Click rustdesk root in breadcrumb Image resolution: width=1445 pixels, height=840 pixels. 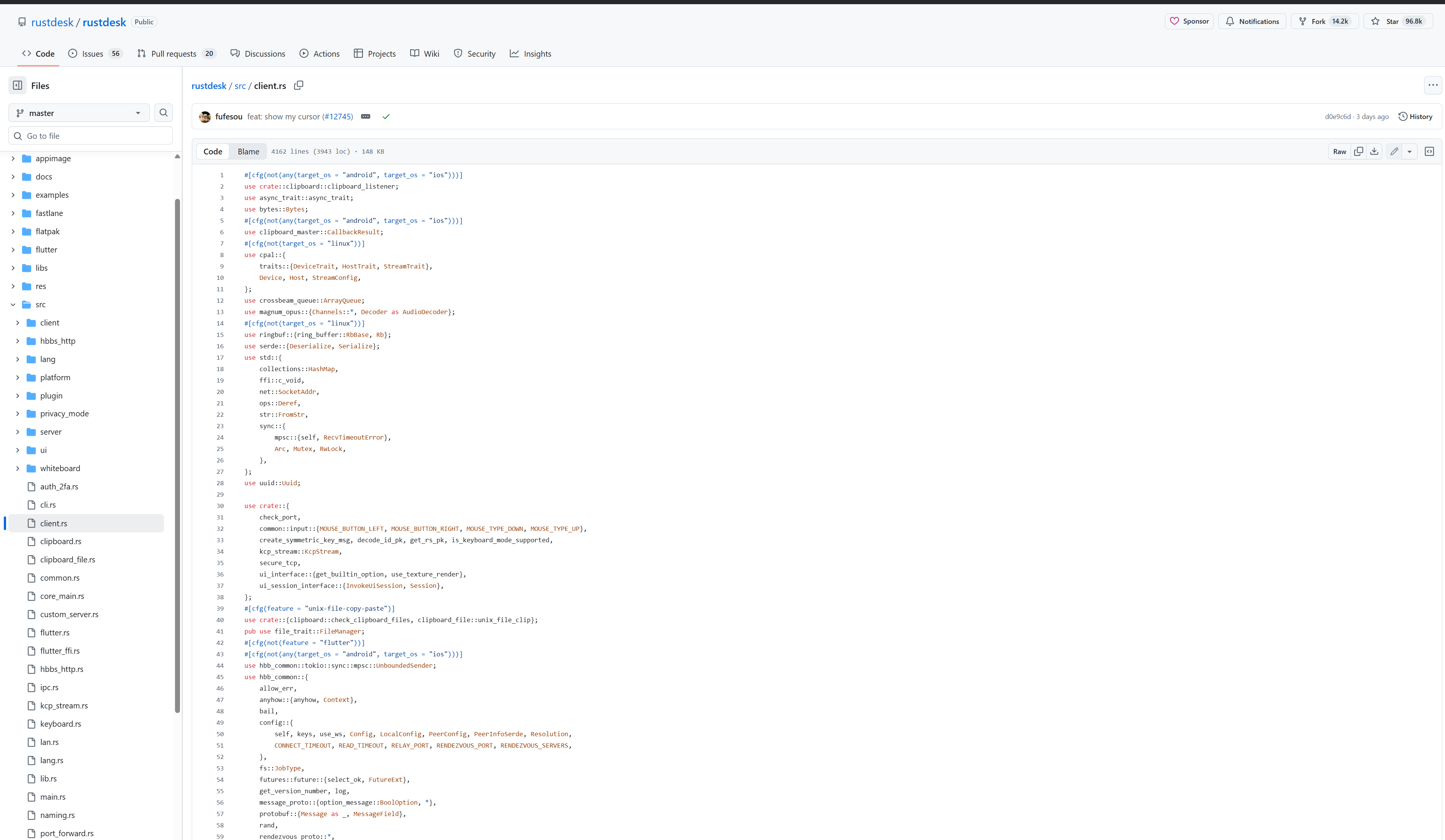point(209,86)
